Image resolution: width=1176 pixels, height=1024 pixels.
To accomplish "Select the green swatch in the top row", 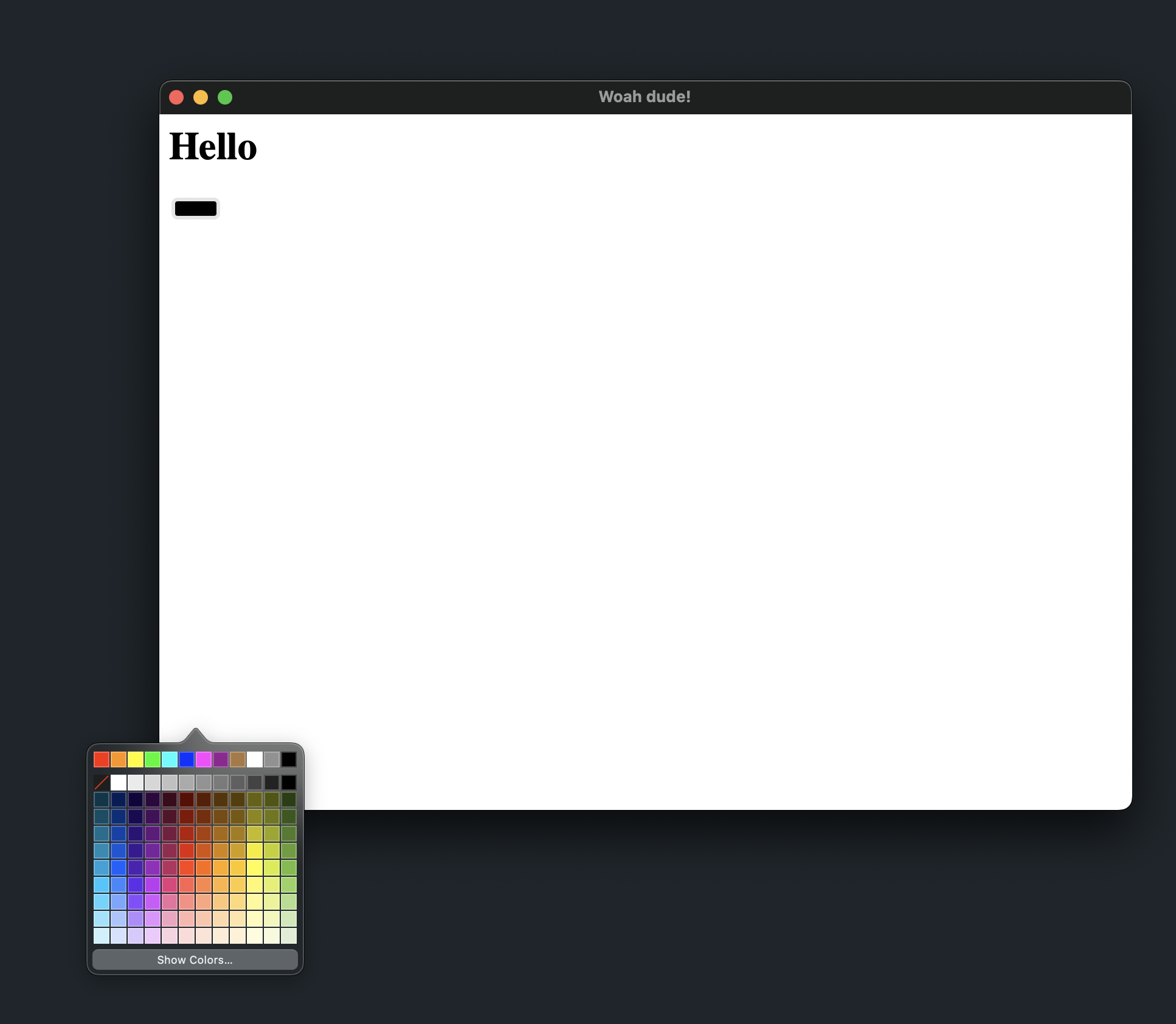I will click(x=153, y=759).
